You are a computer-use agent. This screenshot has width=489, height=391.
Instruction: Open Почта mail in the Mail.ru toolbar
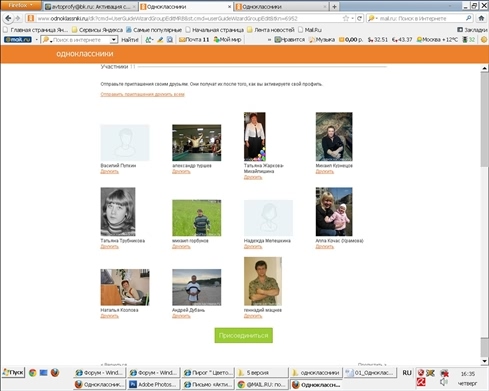click(x=194, y=40)
